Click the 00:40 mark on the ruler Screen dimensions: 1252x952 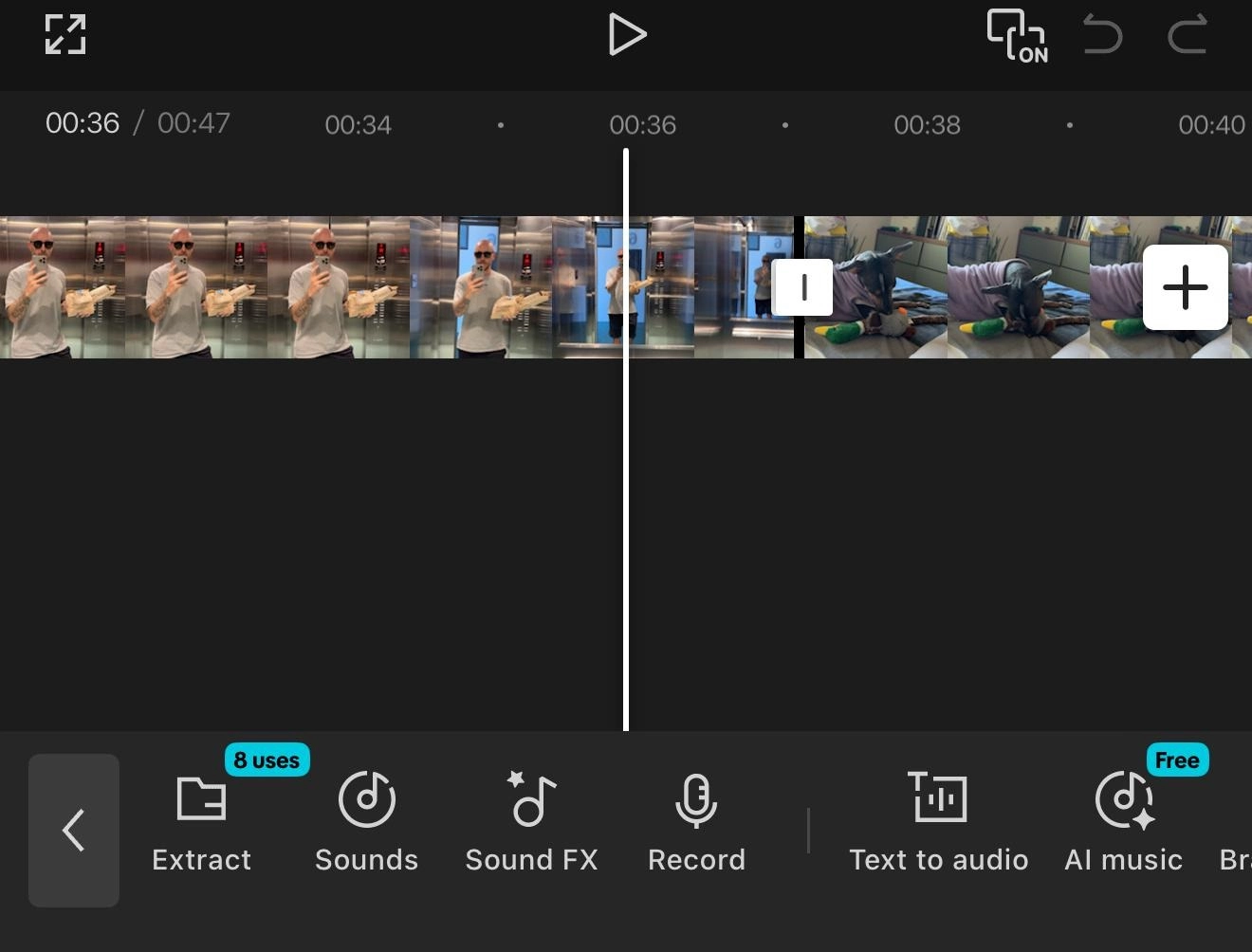[1211, 125]
